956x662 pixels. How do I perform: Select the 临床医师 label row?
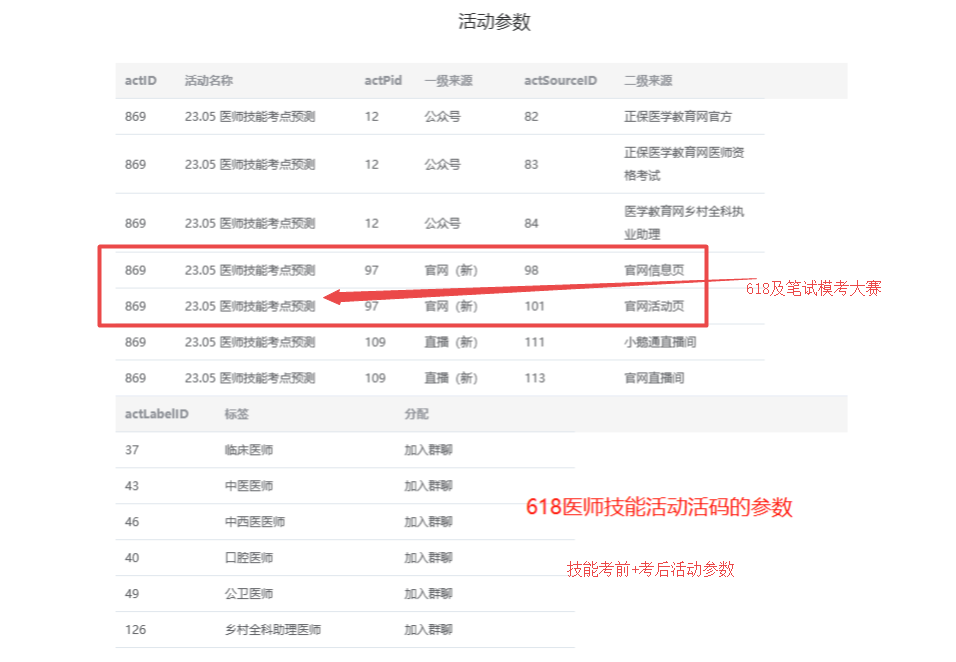pos(248,450)
